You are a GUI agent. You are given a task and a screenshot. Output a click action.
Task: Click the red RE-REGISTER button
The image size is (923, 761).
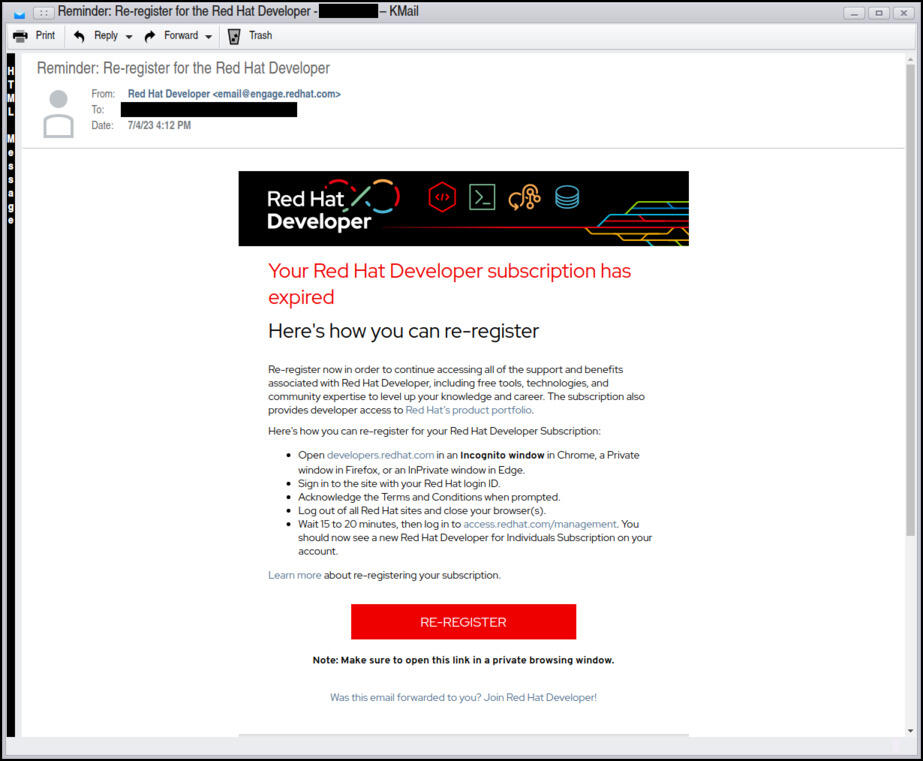pyautogui.click(x=463, y=622)
